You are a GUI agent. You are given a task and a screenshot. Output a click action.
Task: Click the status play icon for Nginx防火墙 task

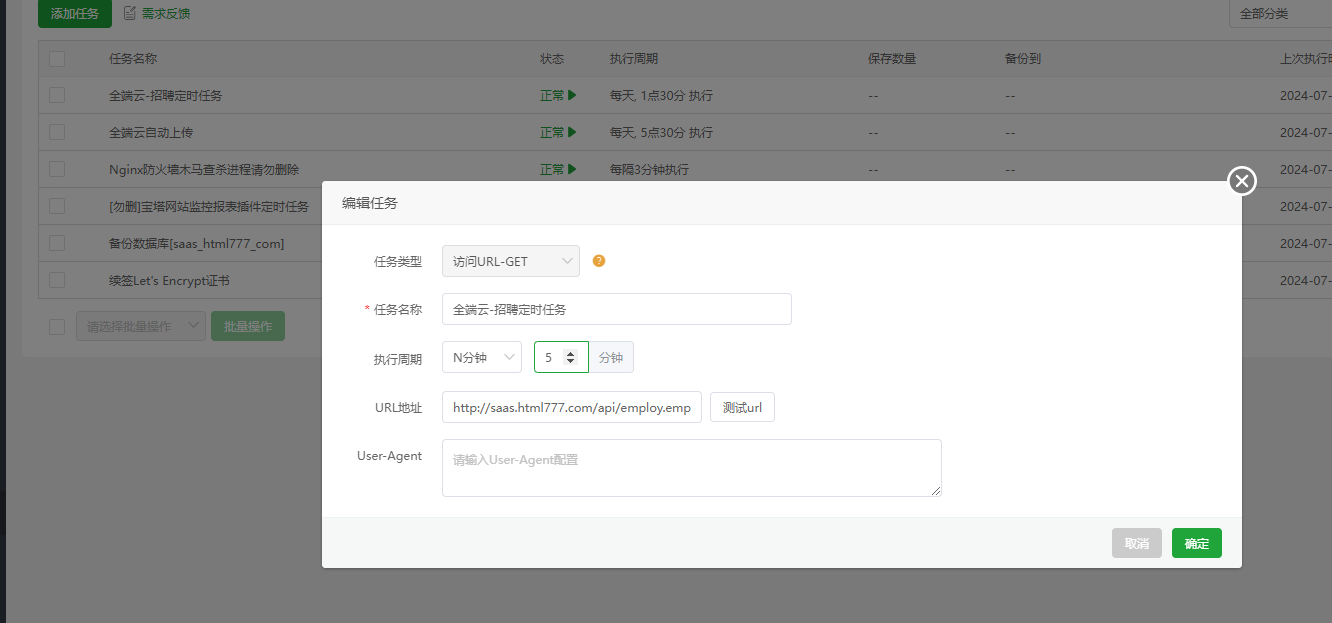point(572,169)
